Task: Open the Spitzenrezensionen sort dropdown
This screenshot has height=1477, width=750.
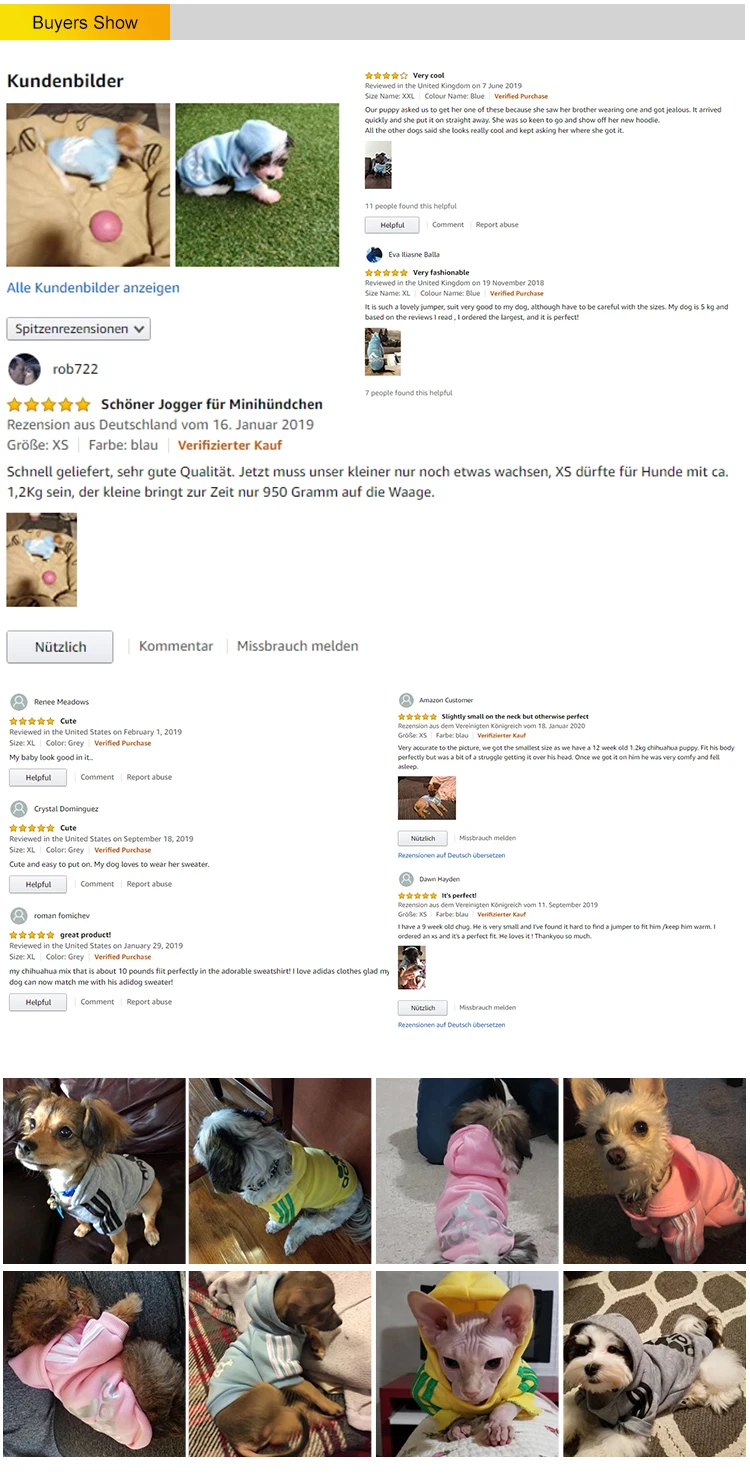Action: (79, 329)
